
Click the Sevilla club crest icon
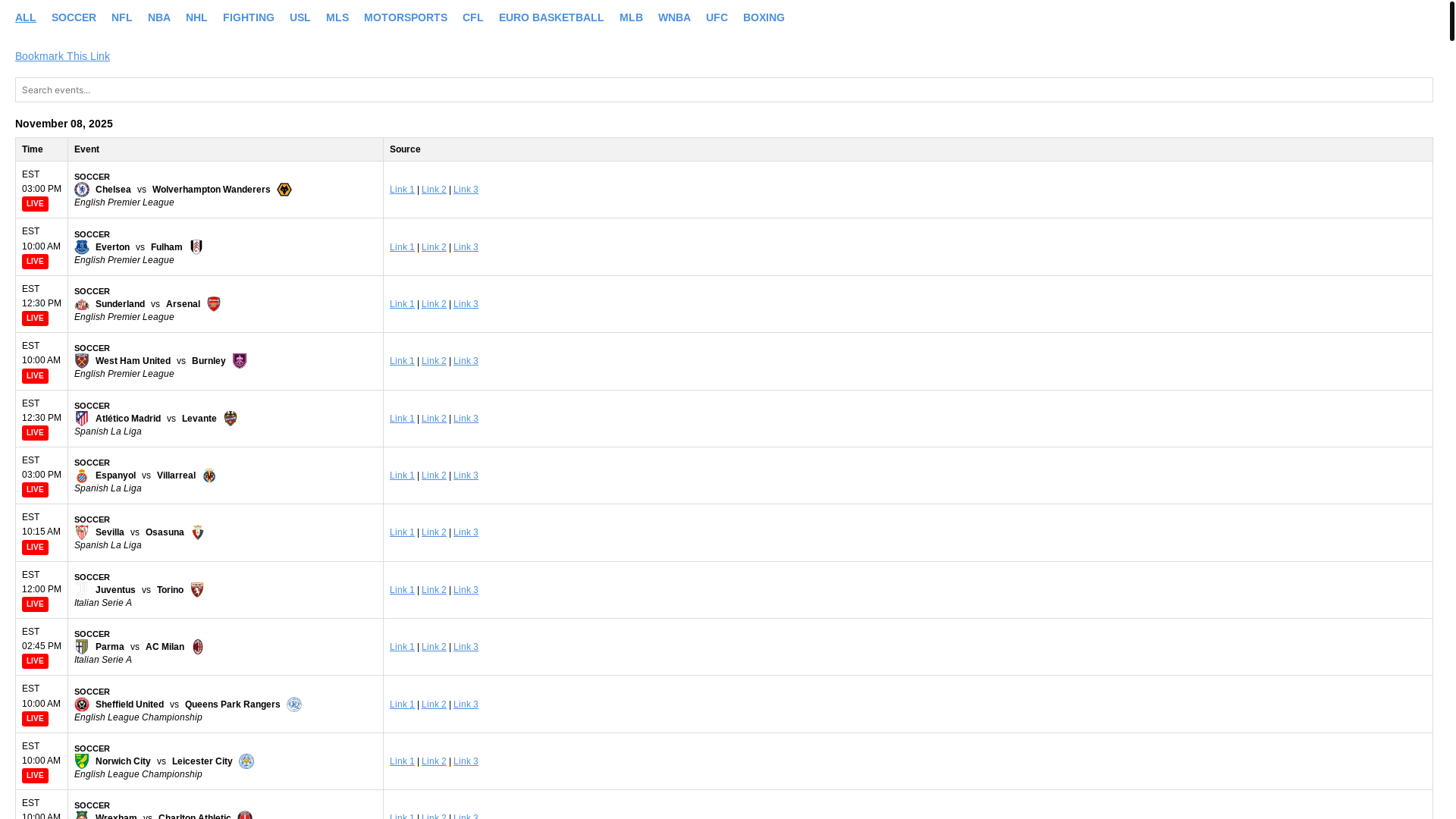(82, 532)
